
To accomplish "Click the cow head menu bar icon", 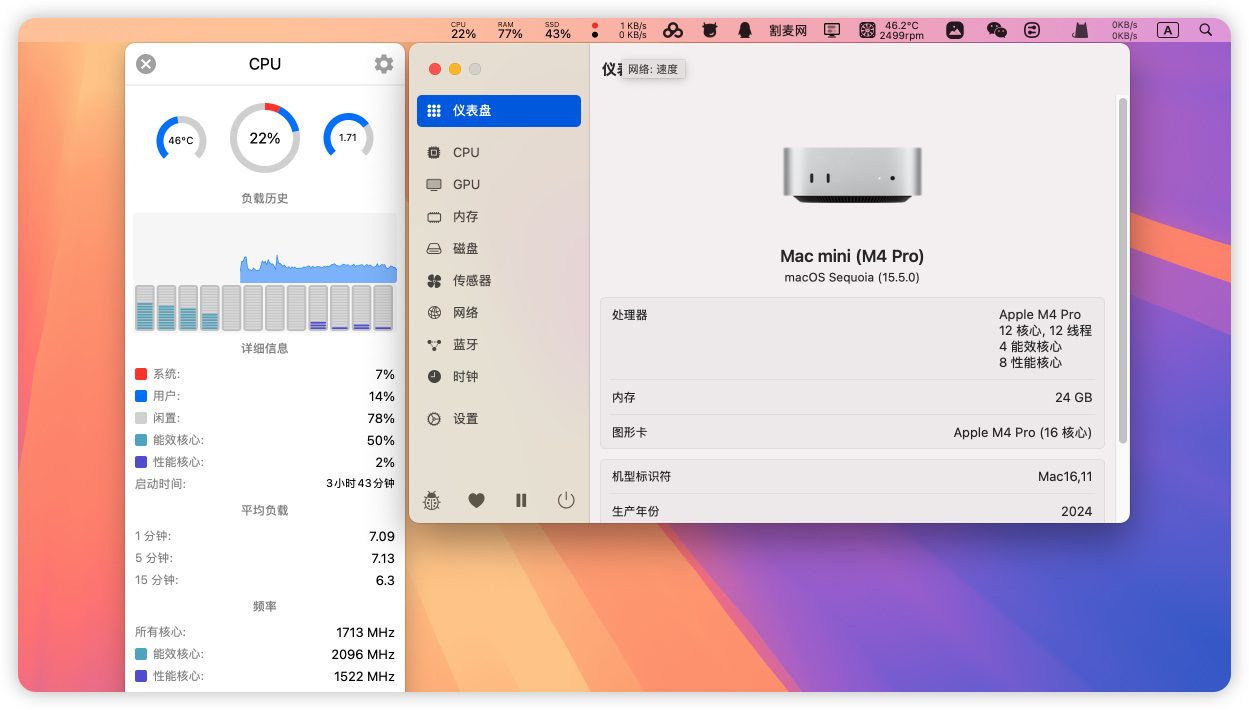I will point(710,30).
